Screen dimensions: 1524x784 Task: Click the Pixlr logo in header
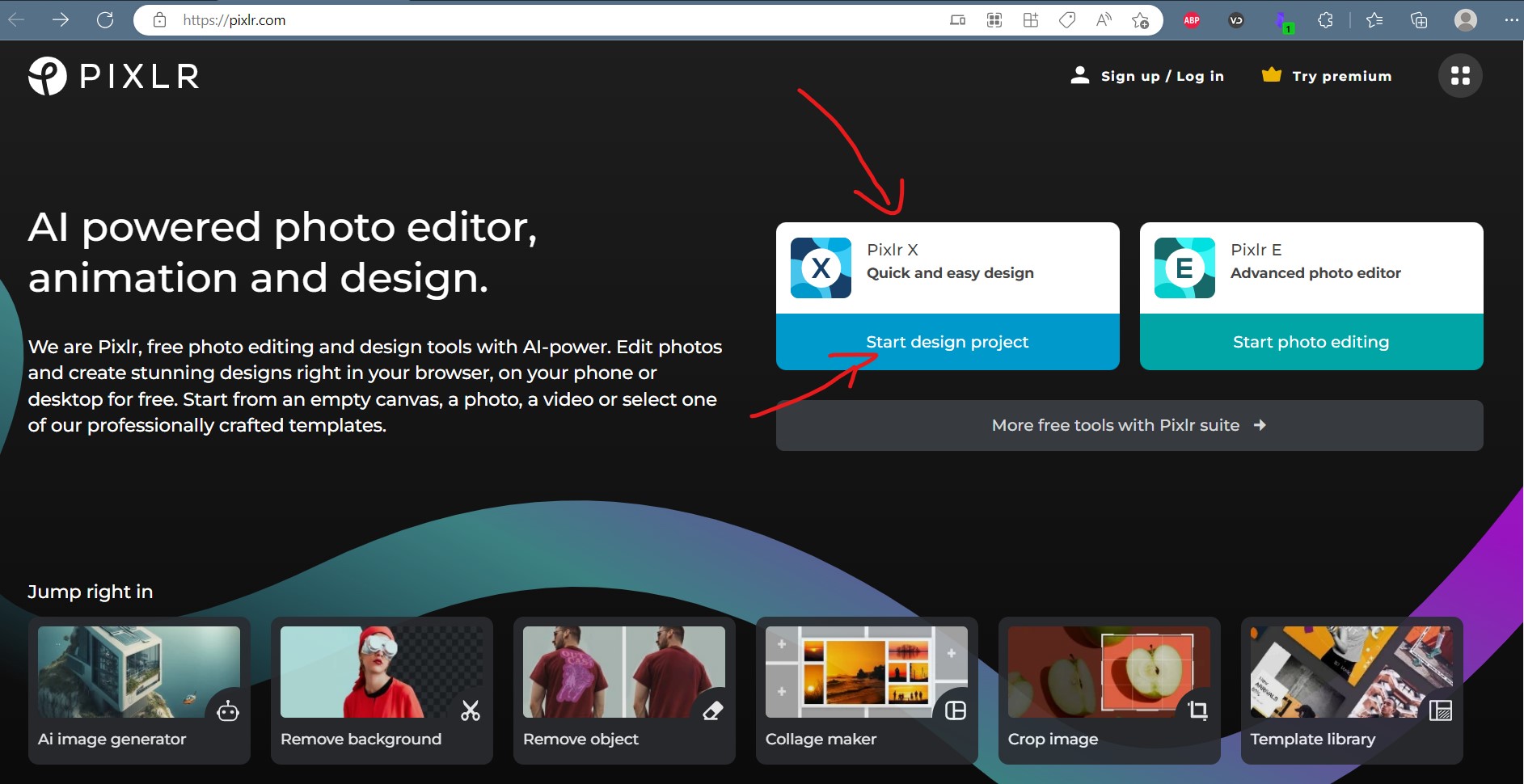[x=114, y=76]
